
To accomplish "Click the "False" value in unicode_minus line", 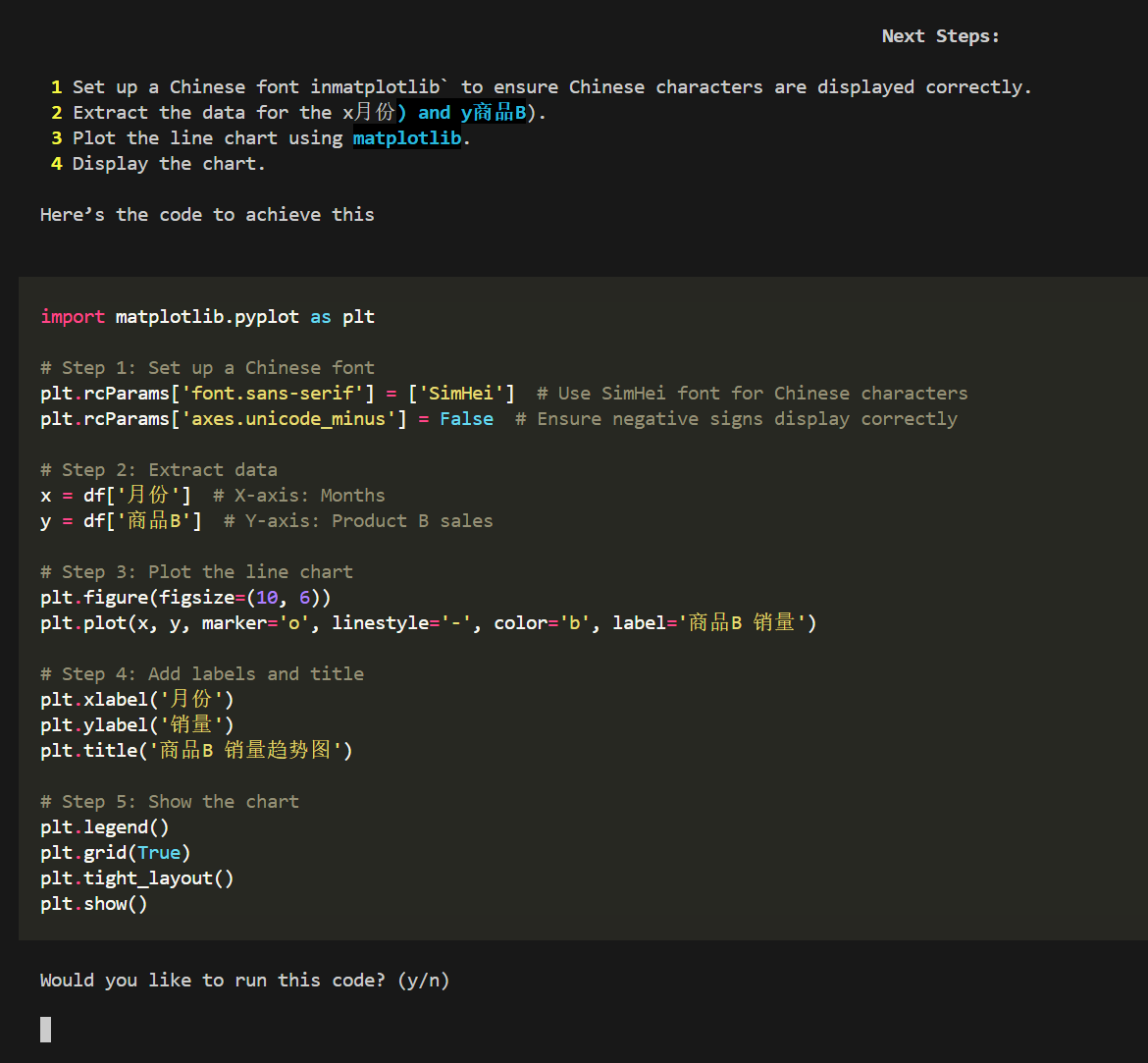I will click(x=466, y=418).
